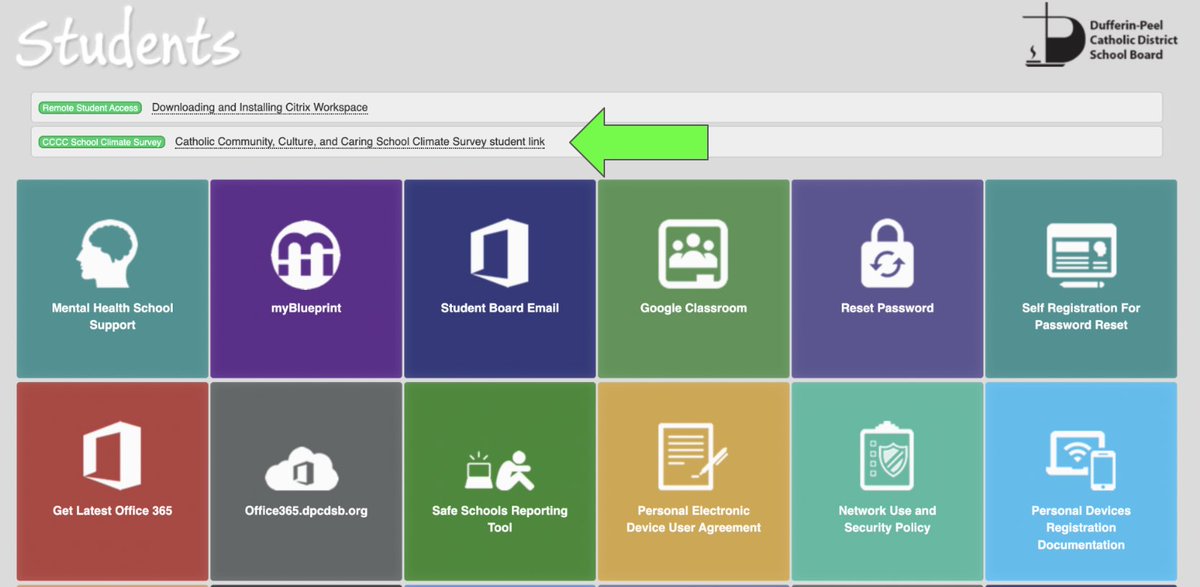Open the CCCC School Climate Survey student link
The image size is (1200, 587).
tap(360, 142)
